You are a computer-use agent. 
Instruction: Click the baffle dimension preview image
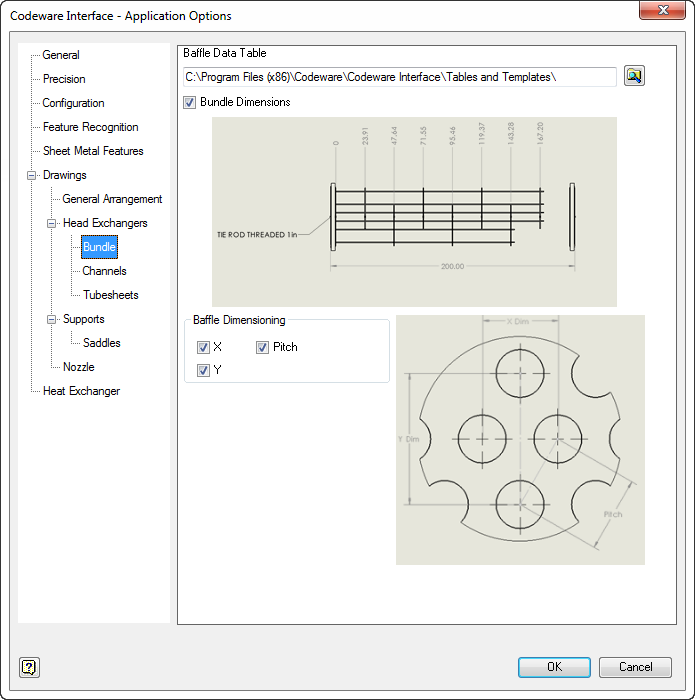tap(520, 440)
